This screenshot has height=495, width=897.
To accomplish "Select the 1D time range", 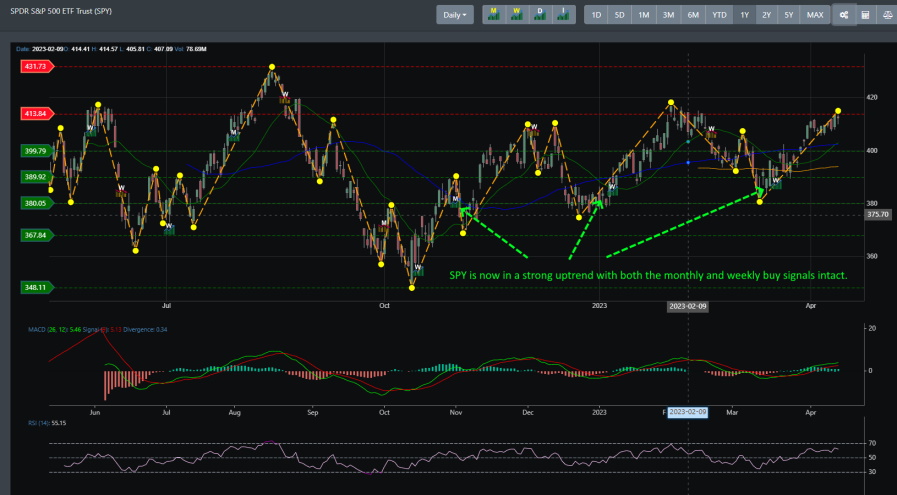I will coord(596,15).
